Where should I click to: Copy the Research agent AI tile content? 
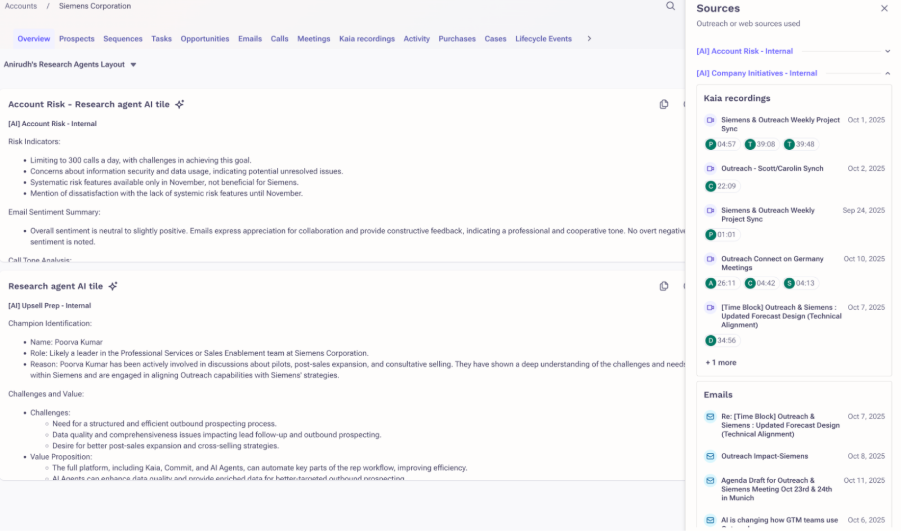(664, 286)
